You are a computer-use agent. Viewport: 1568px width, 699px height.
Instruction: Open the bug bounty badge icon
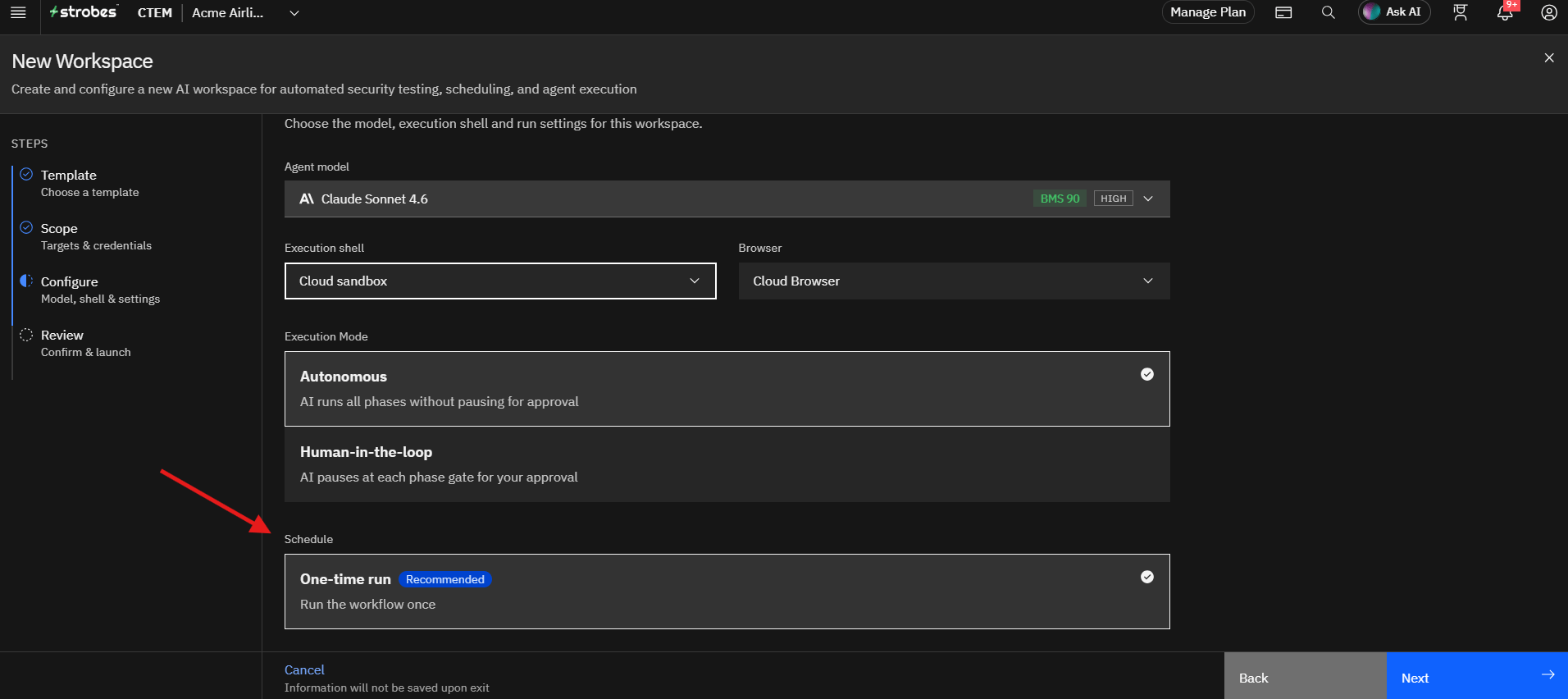point(1460,12)
